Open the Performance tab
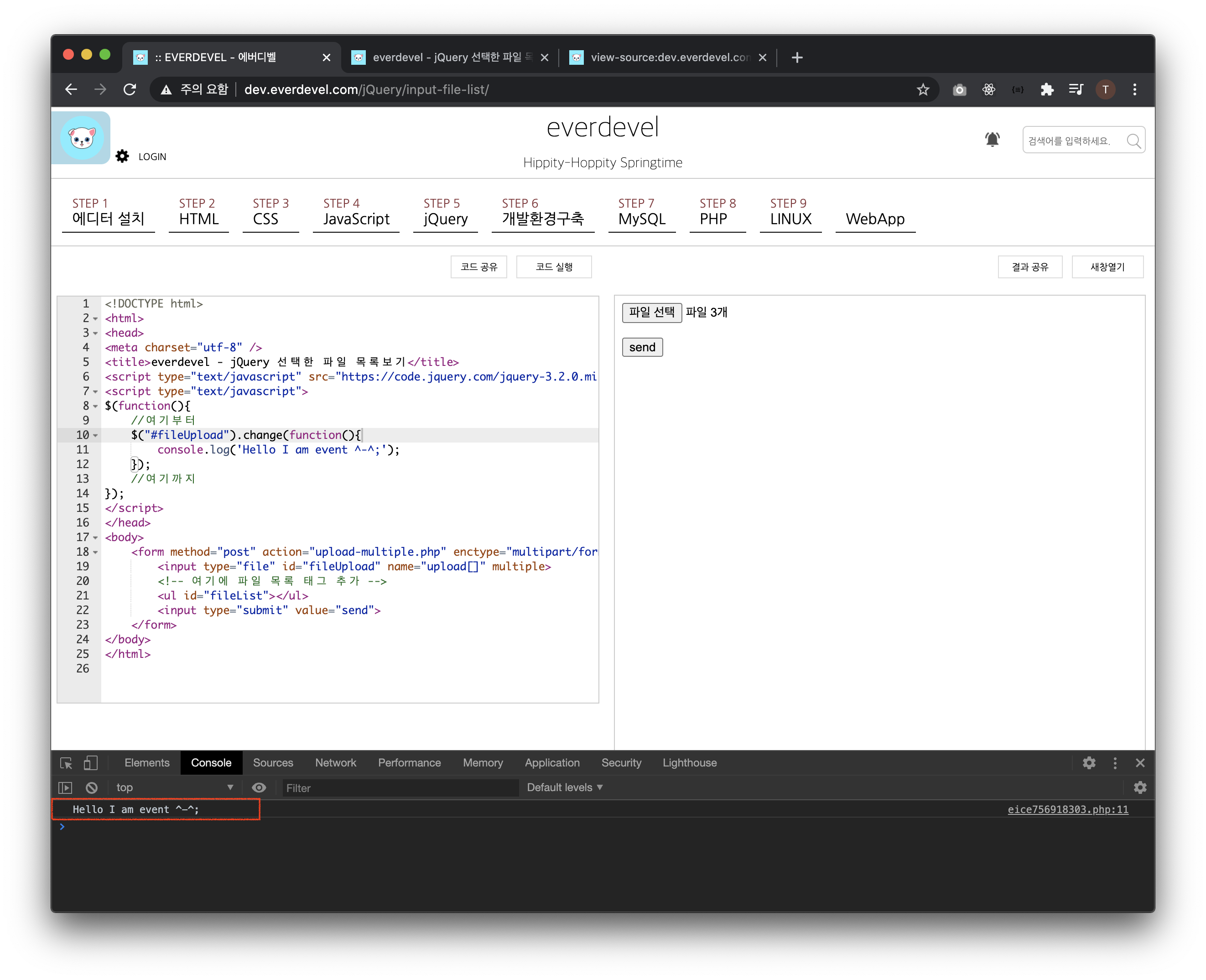 (x=410, y=763)
